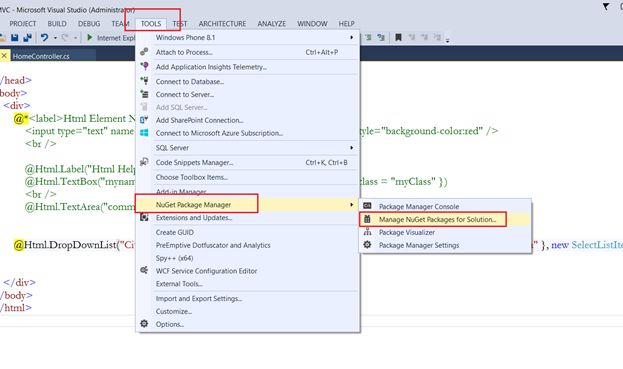
Task: Select Create GUID menu item
Action: click(248, 232)
